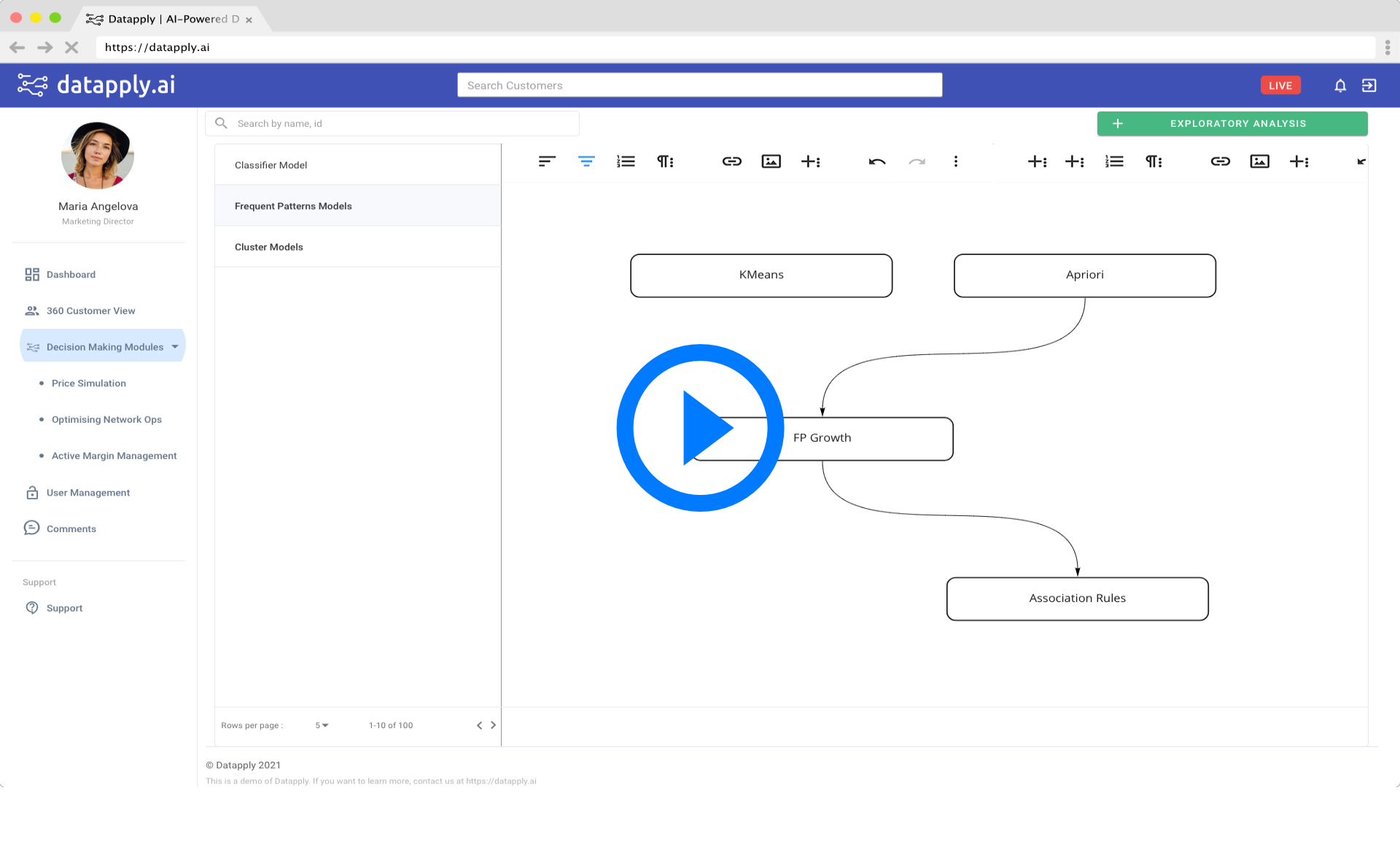Select the center-align blue filter icon

[x=586, y=162]
